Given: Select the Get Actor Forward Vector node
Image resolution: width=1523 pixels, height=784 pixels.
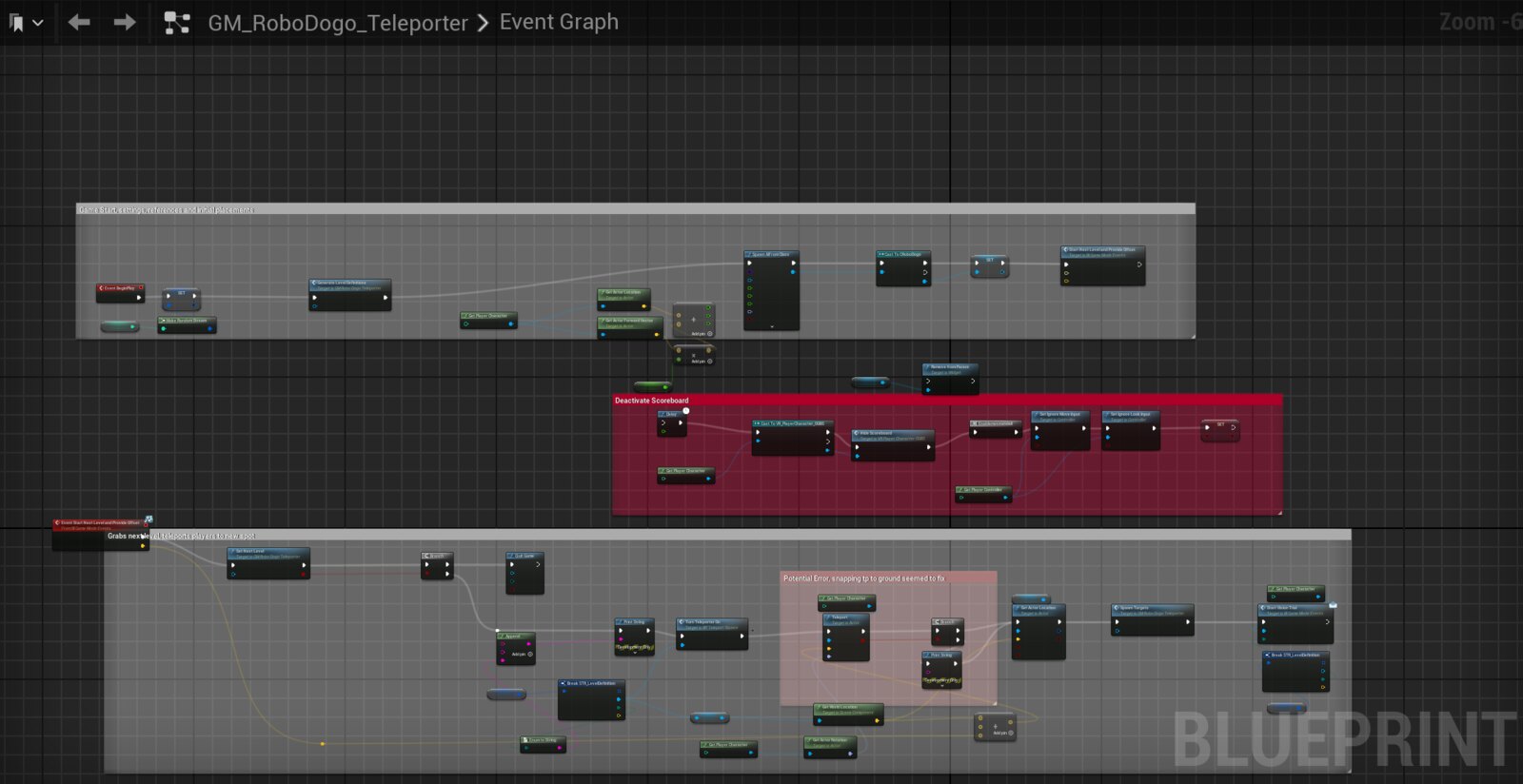Looking at the screenshot, I should pyautogui.click(x=630, y=327).
